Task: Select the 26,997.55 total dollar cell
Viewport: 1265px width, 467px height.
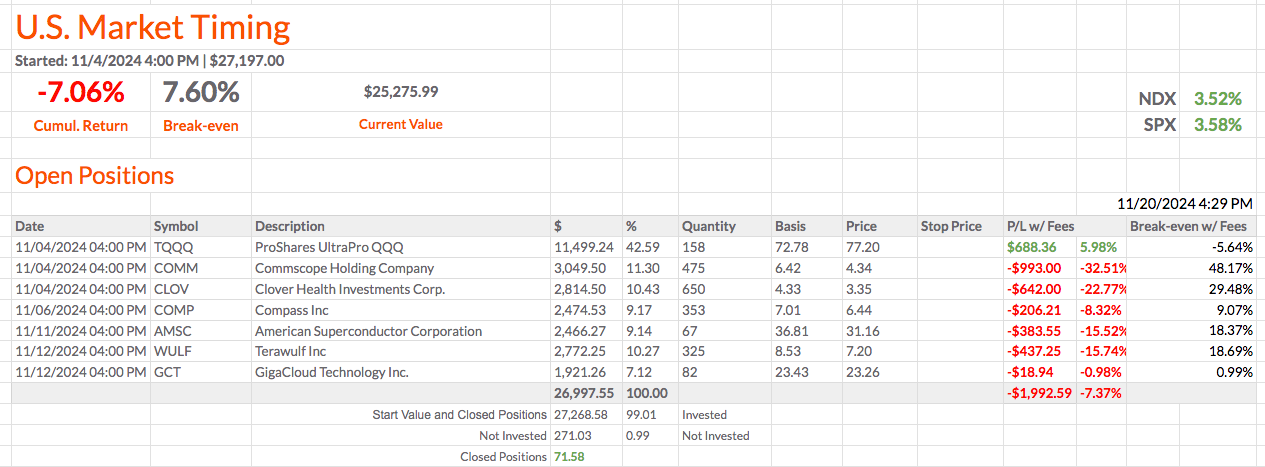Action: point(583,393)
